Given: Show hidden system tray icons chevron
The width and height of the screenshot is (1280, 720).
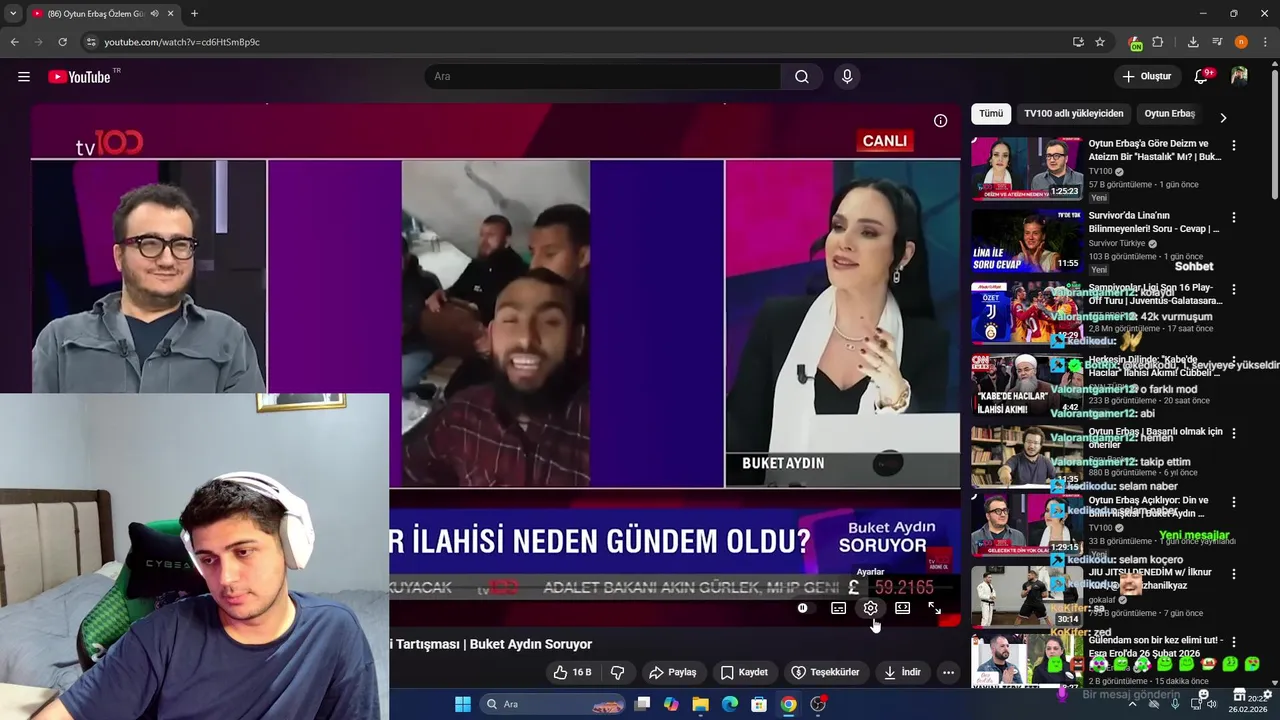Looking at the screenshot, I should (x=1132, y=704).
